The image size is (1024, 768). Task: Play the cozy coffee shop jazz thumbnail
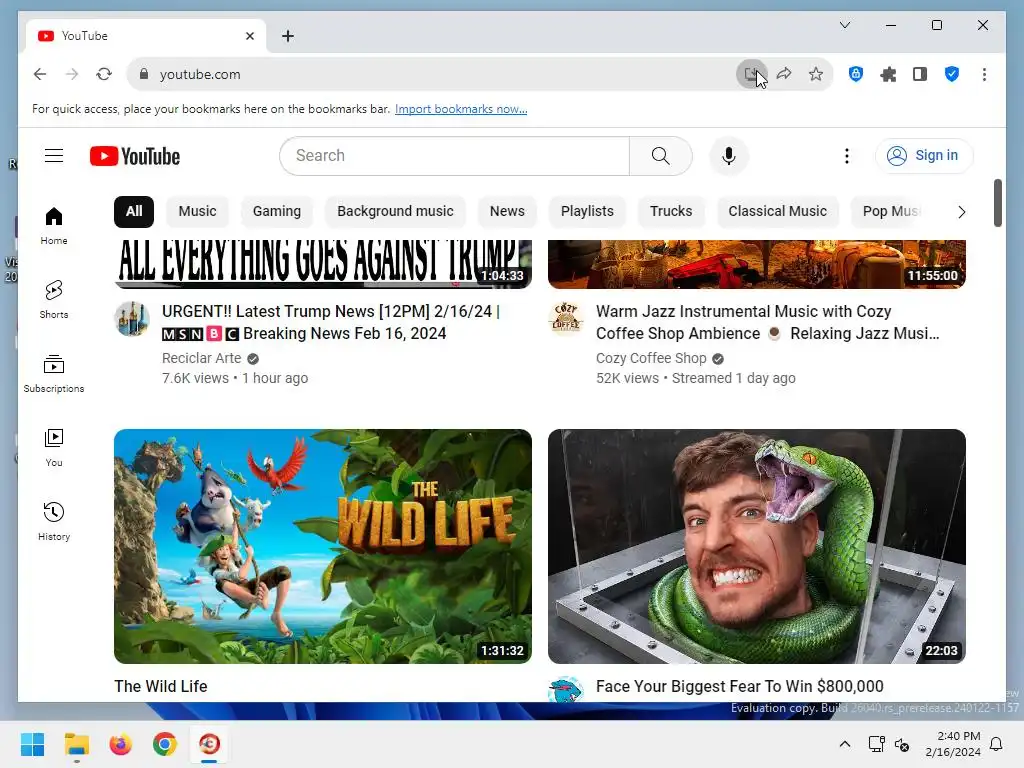point(756,264)
